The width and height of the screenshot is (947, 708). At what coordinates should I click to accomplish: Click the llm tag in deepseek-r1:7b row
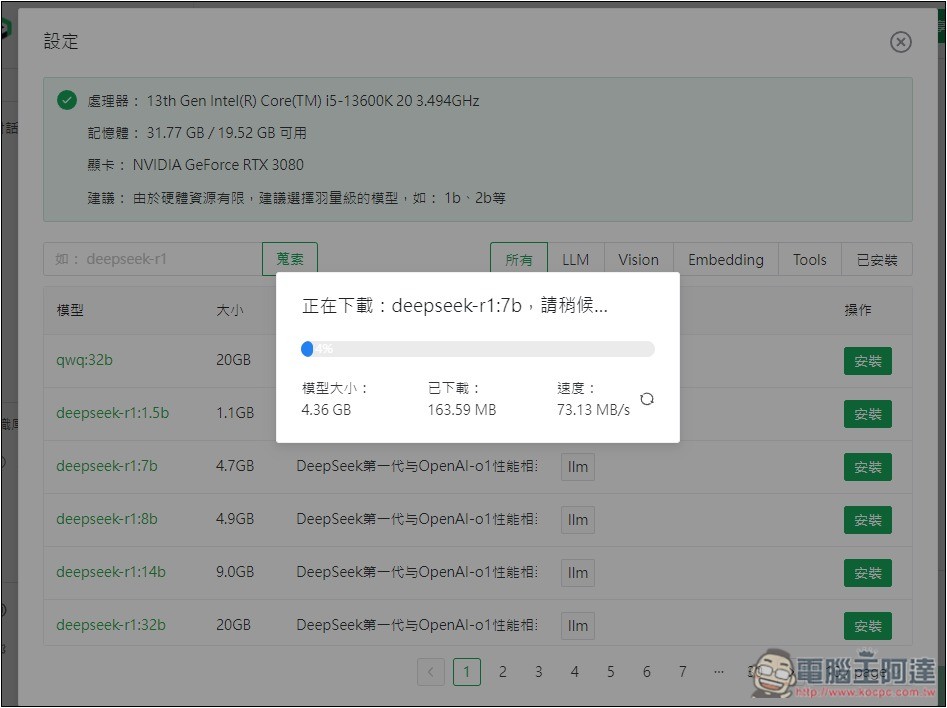click(578, 467)
